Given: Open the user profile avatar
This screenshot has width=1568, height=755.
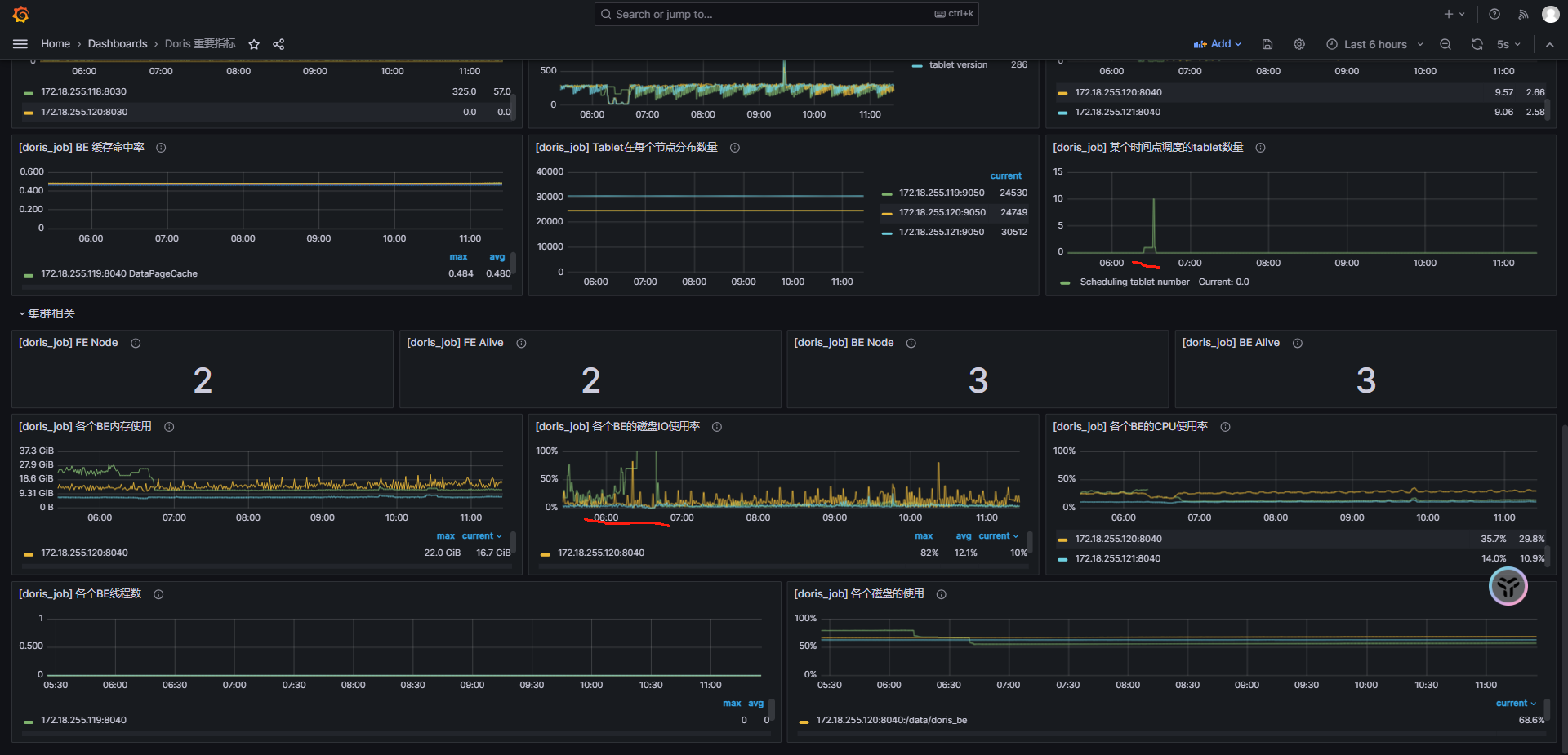Looking at the screenshot, I should tap(1550, 14).
